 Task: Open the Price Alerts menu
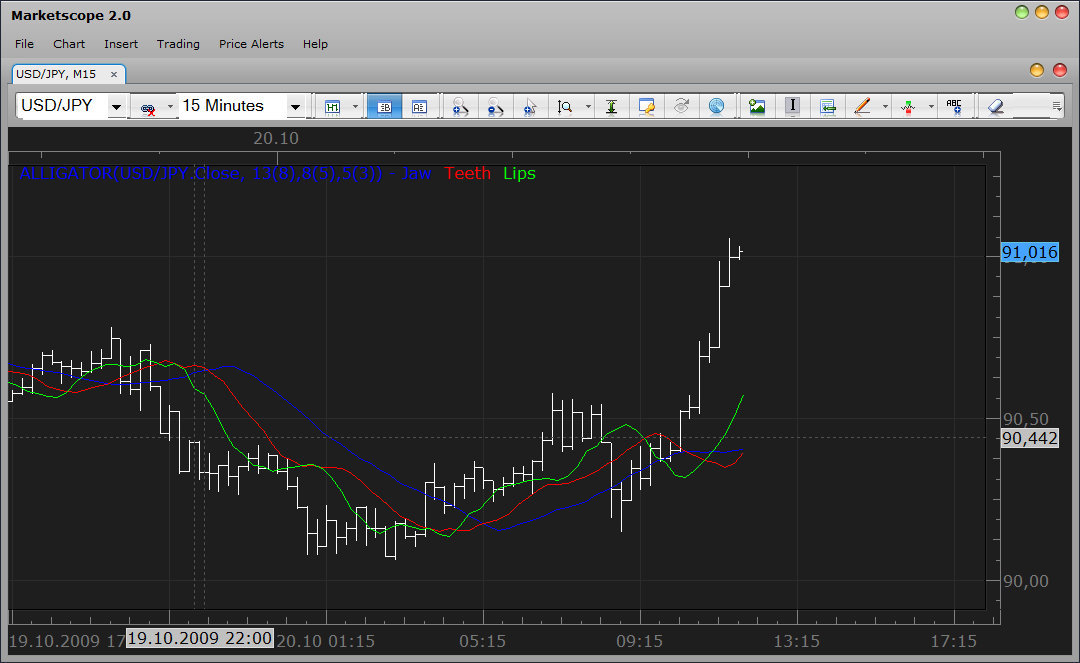pos(251,44)
